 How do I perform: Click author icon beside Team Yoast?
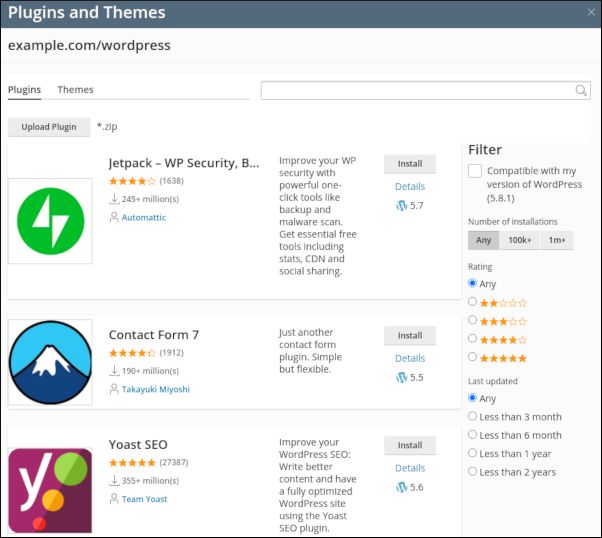coord(114,499)
